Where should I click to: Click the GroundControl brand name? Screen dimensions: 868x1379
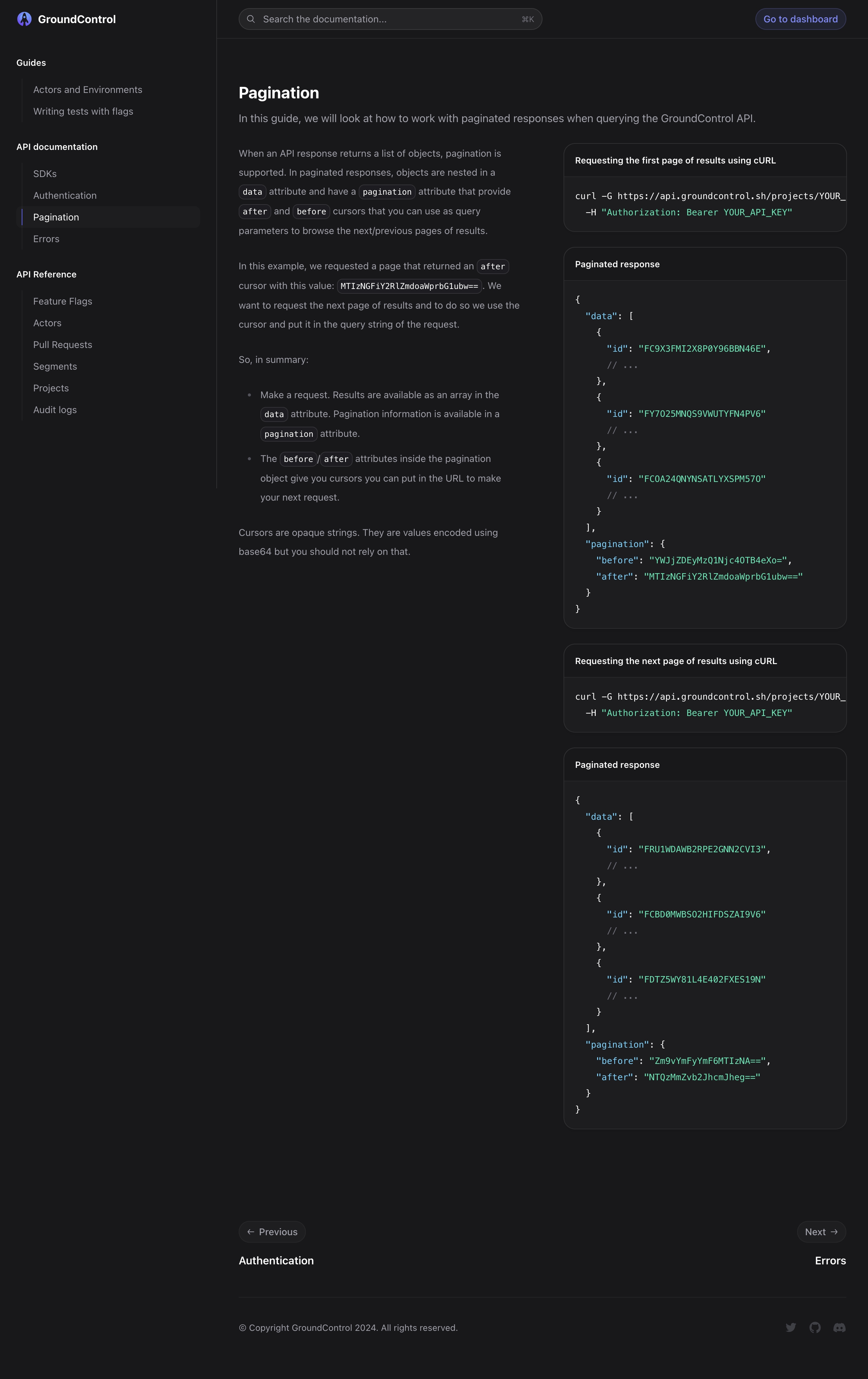[x=77, y=19]
